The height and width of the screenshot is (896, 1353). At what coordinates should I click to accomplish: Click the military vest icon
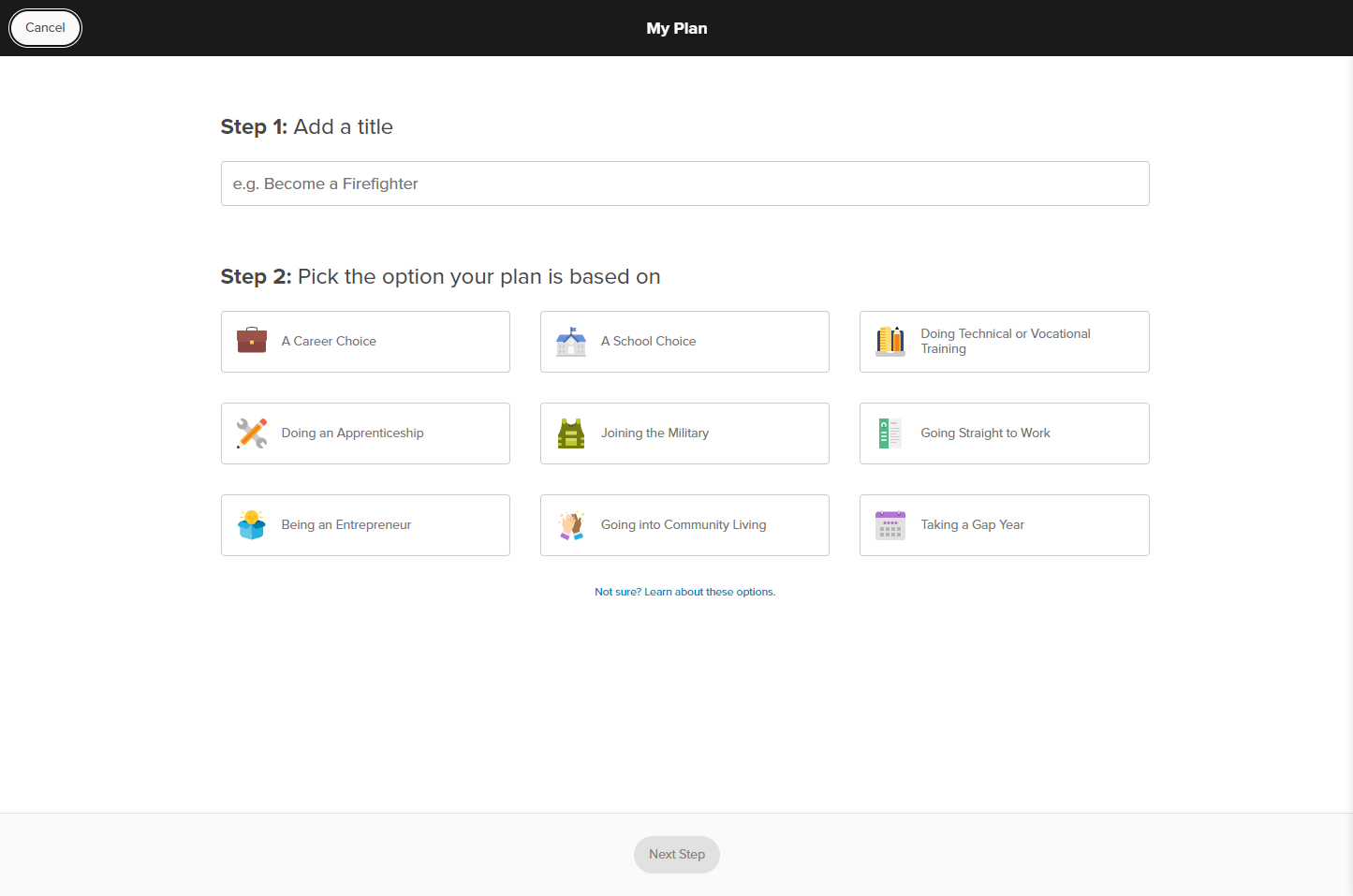point(571,433)
